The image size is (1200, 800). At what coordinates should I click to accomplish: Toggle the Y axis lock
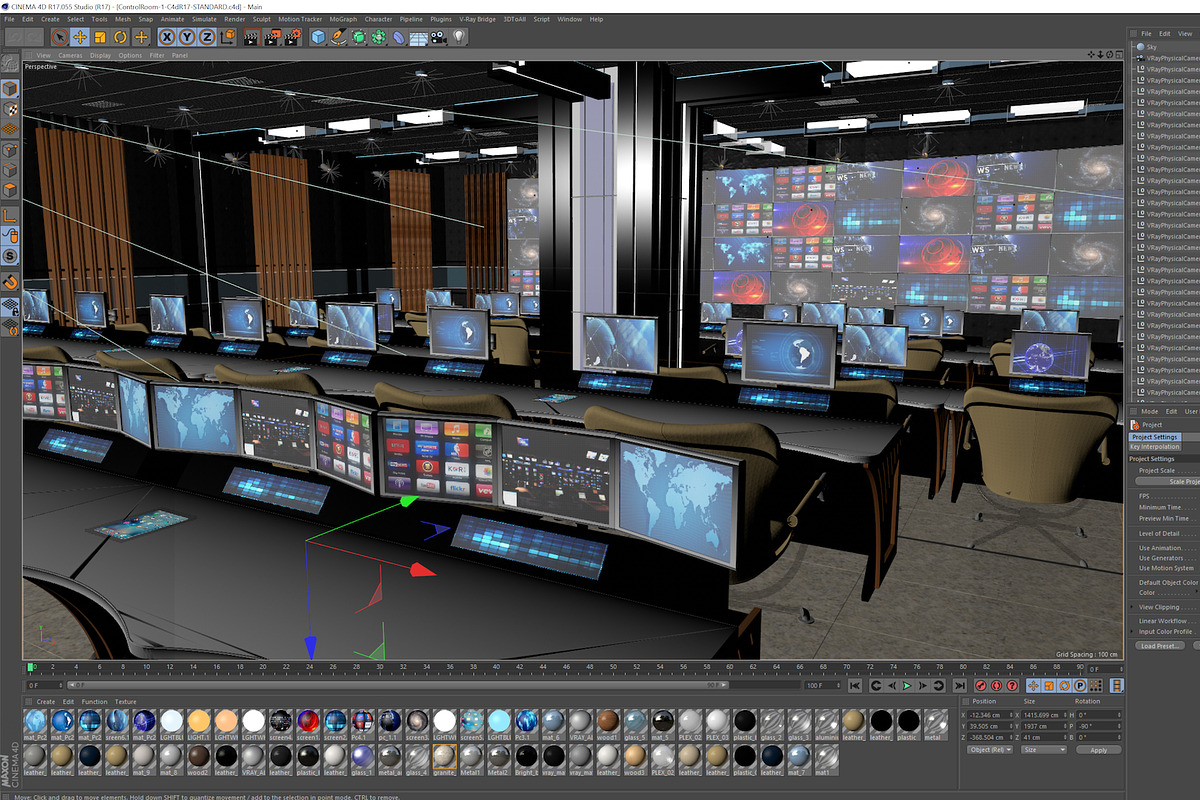[x=187, y=37]
